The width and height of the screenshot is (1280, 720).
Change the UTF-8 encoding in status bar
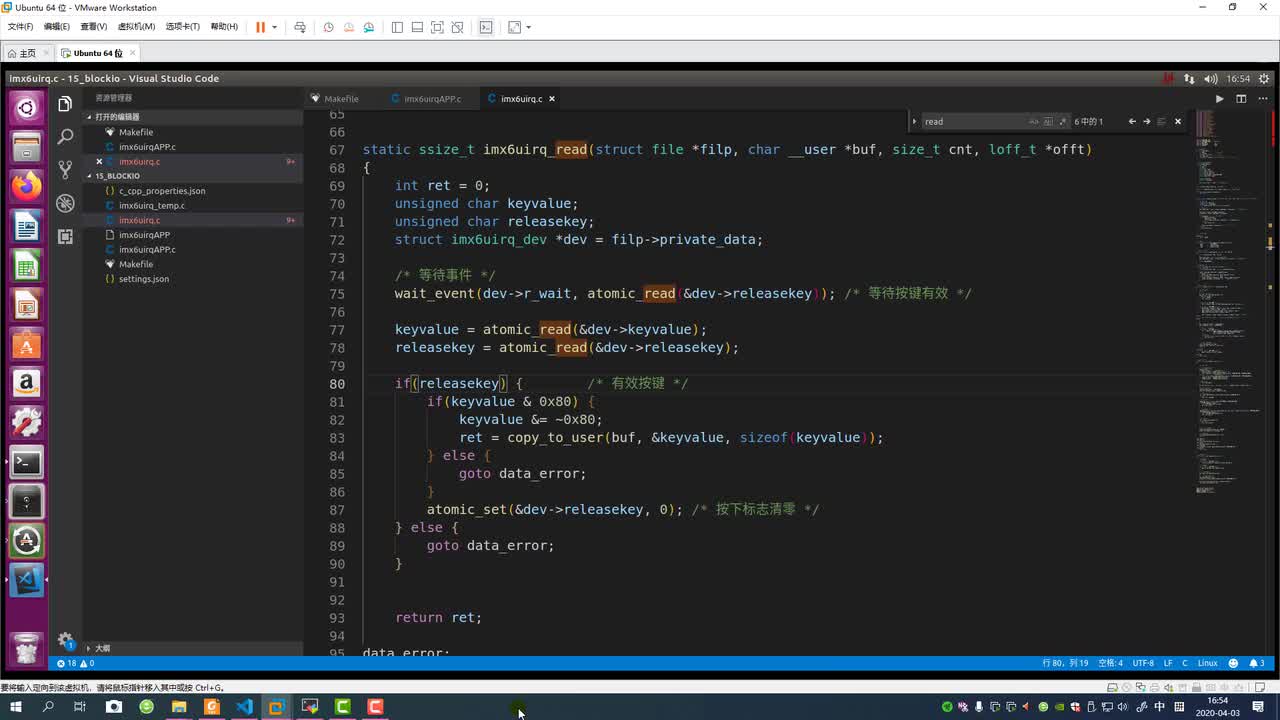pyautogui.click(x=1143, y=663)
